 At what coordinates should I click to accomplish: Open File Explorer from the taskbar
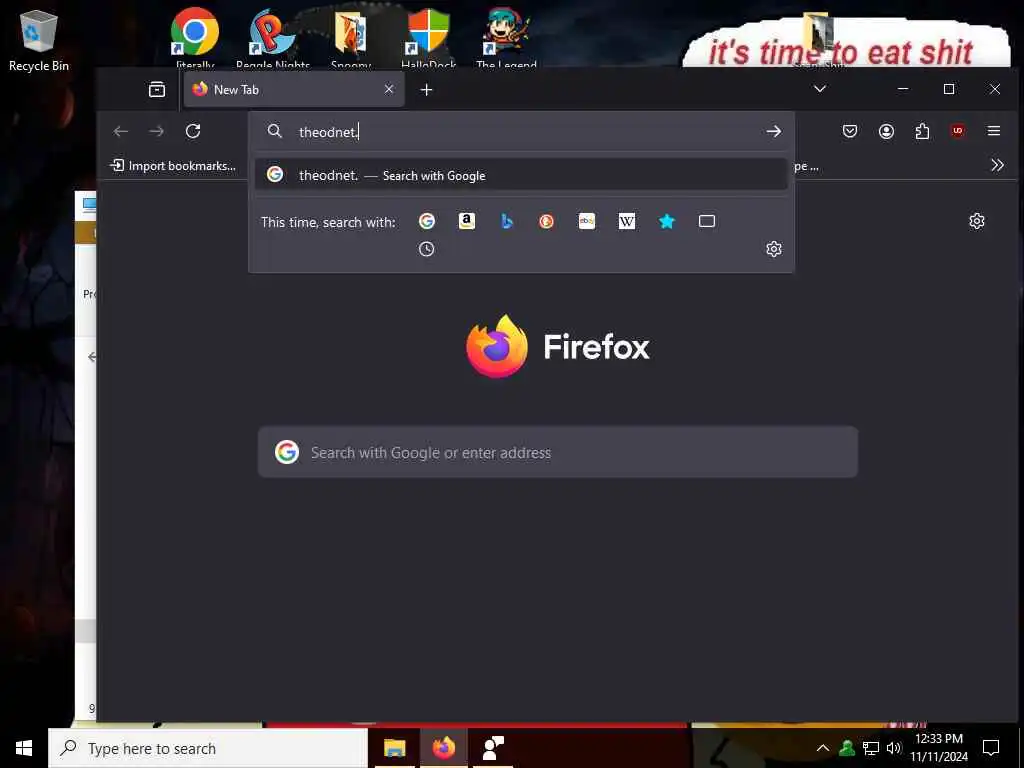click(x=394, y=748)
